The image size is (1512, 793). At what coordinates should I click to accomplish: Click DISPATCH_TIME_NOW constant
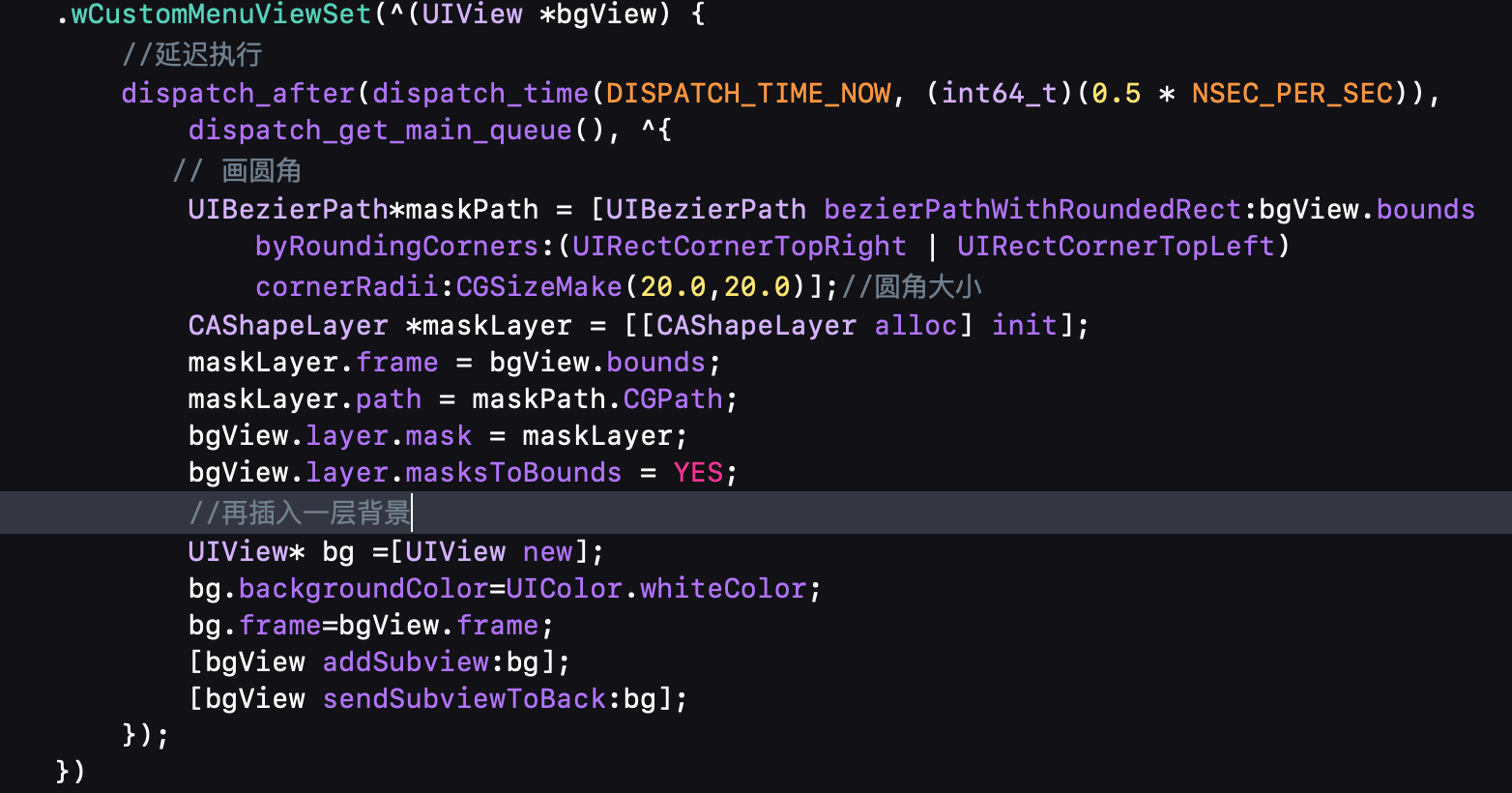click(748, 94)
